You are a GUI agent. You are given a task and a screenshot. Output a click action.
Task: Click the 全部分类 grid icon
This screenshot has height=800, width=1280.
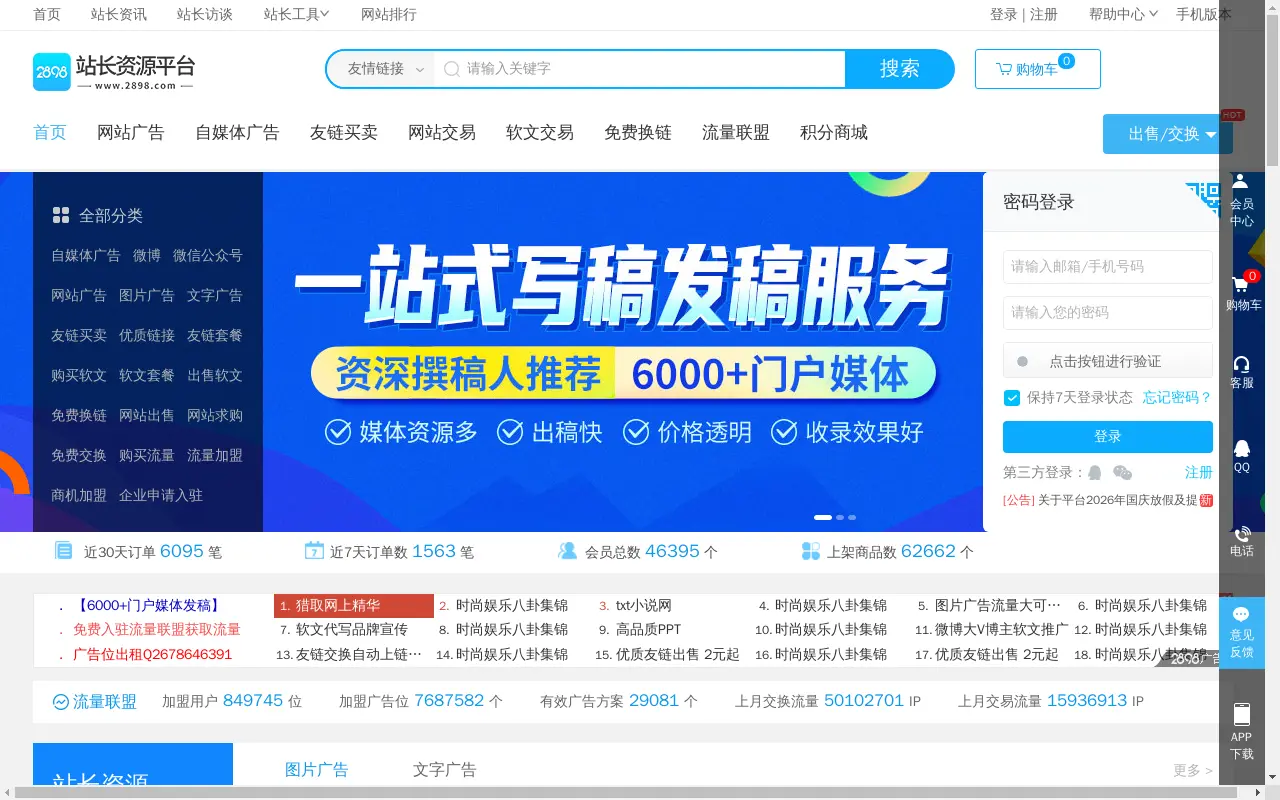pos(61,215)
